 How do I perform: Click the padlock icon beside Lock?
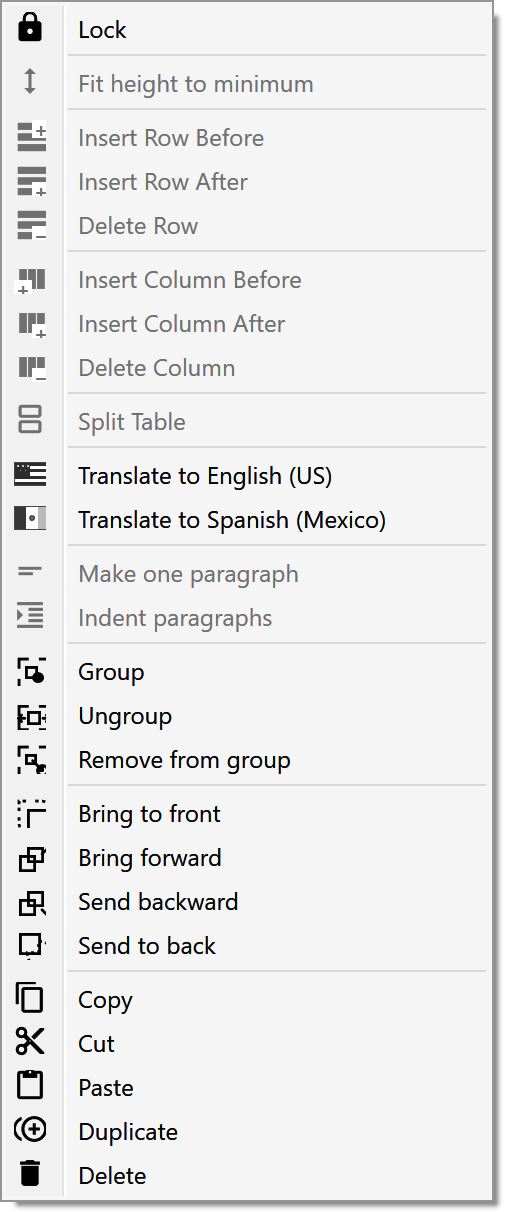31,29
